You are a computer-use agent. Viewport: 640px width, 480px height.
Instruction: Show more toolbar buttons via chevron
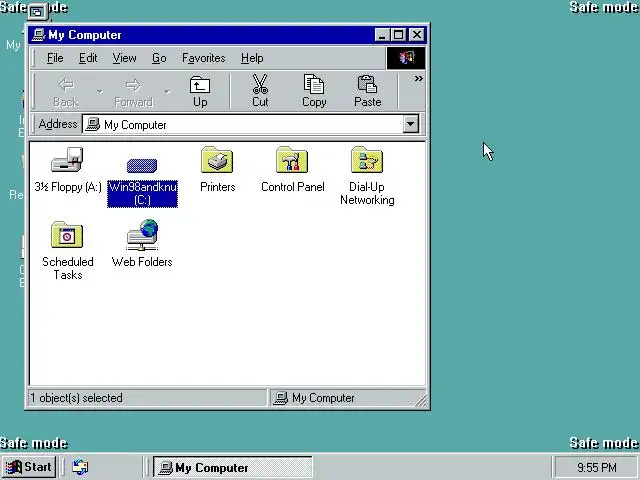pyautogui.click(x=418, y=79)
